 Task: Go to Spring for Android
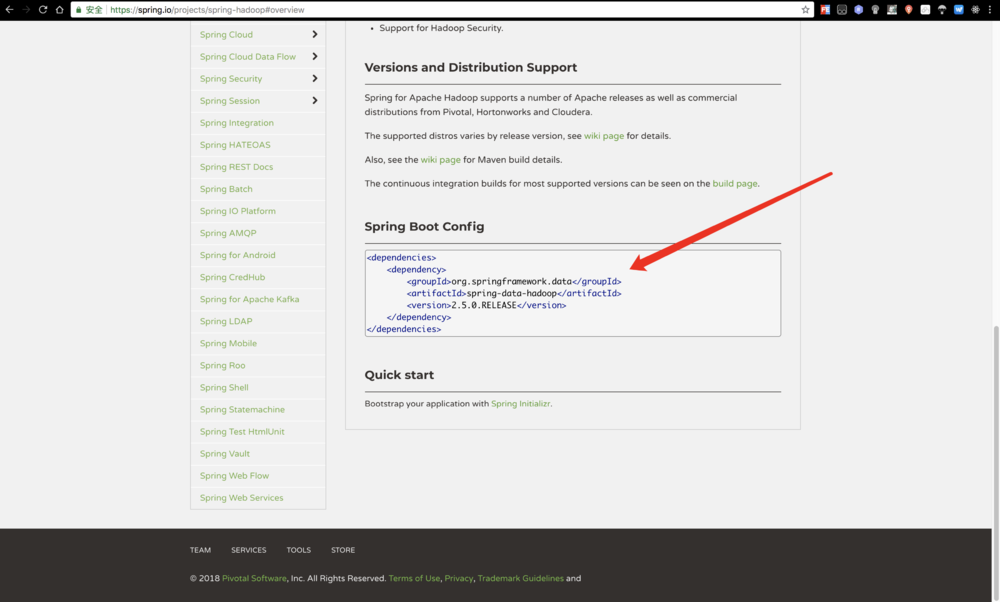tap(237, 255)
